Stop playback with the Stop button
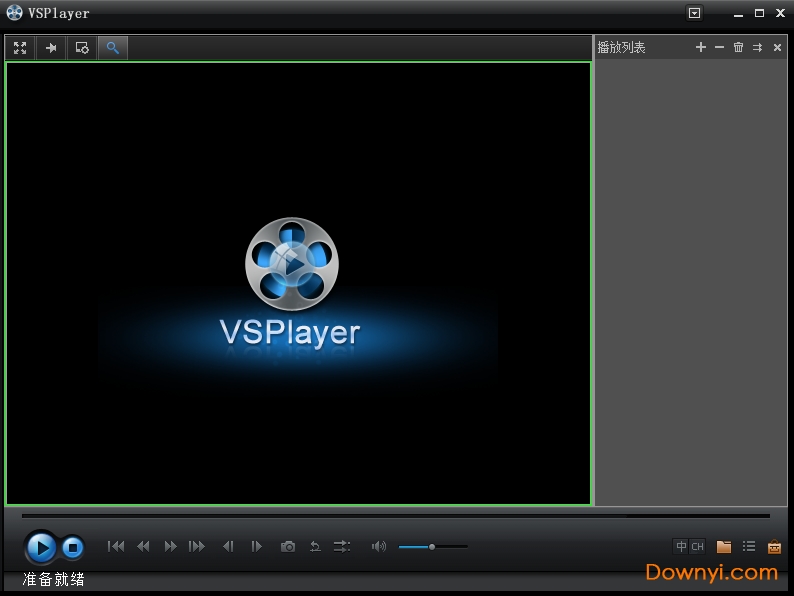This screenshot has width=794, height=596. coord(73,547)
